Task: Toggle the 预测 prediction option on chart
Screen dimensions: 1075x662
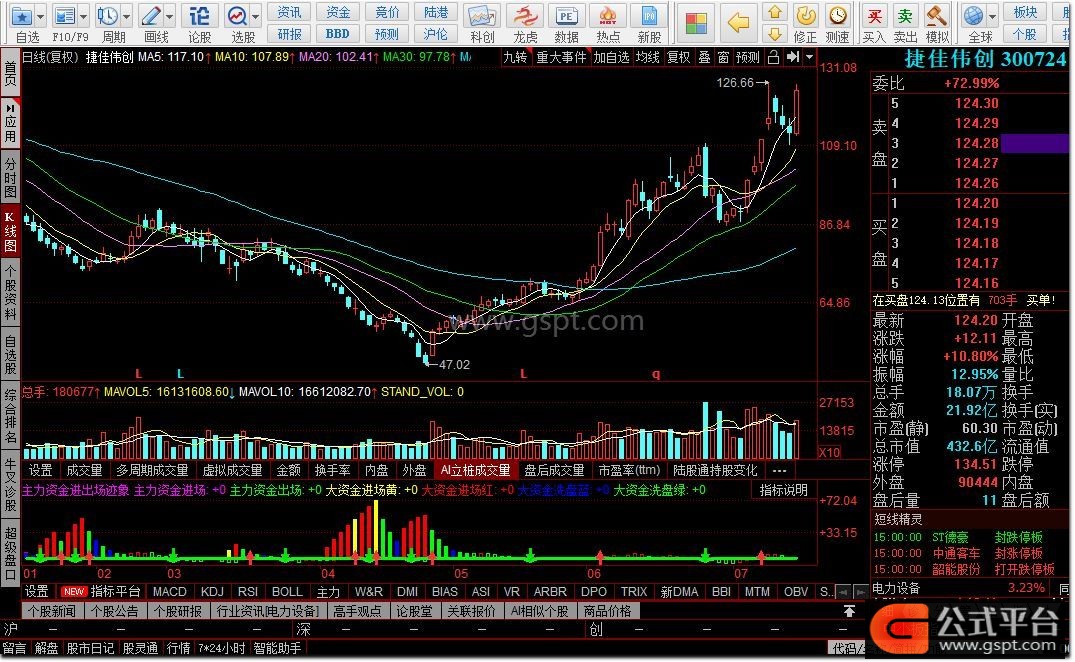Action: (x=748, y=58)
